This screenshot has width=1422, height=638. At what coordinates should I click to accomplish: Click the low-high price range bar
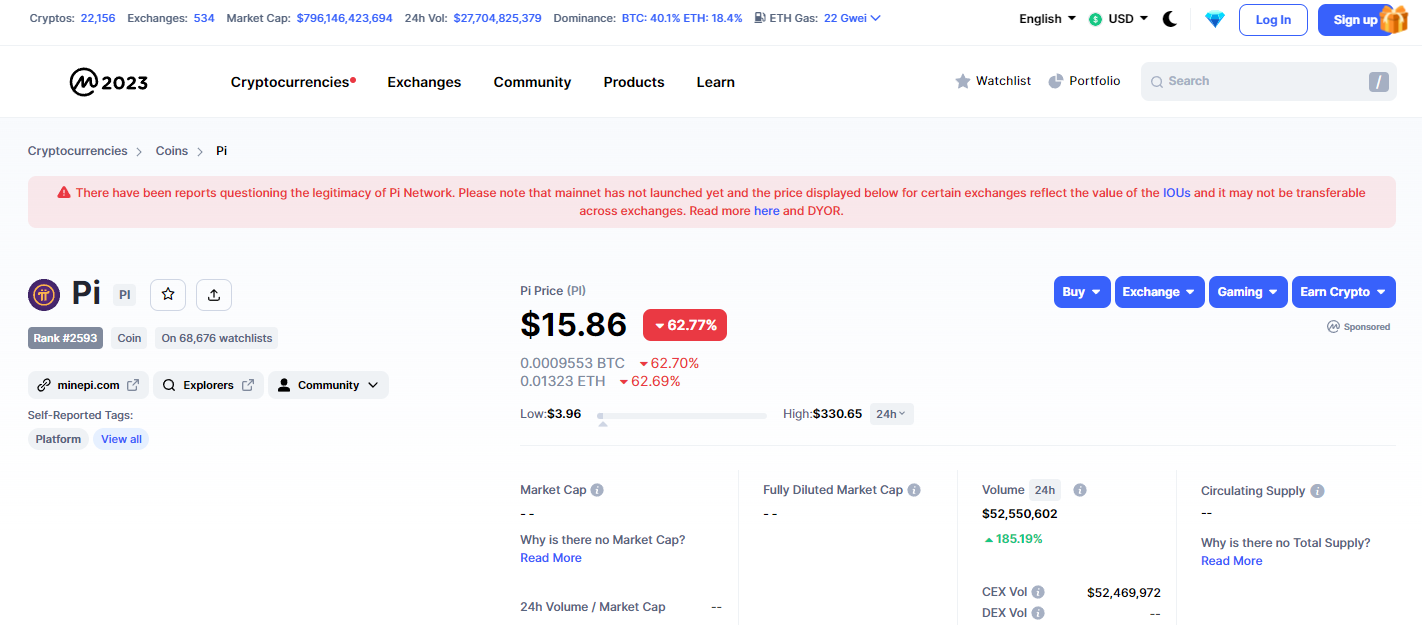[x=682, y=415]
